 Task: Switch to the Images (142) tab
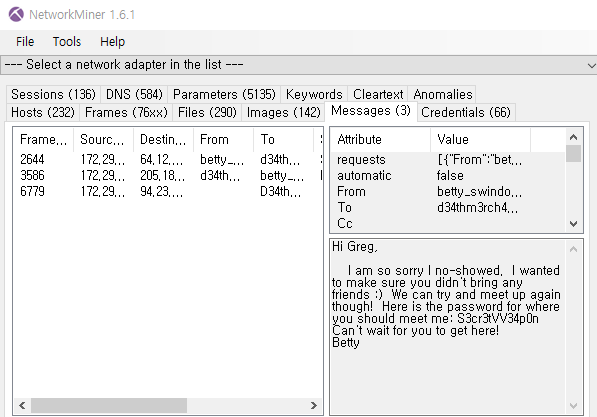point(283,112)
